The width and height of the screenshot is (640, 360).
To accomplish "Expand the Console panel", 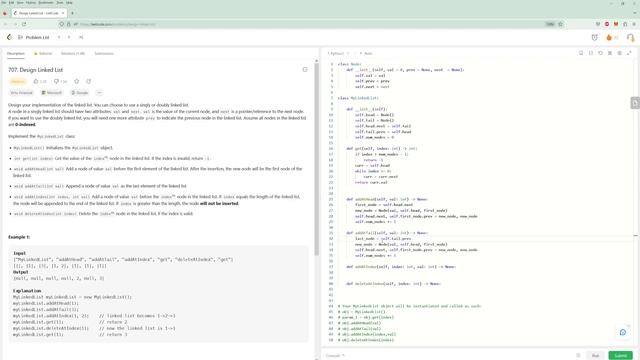I will point(335,356).
